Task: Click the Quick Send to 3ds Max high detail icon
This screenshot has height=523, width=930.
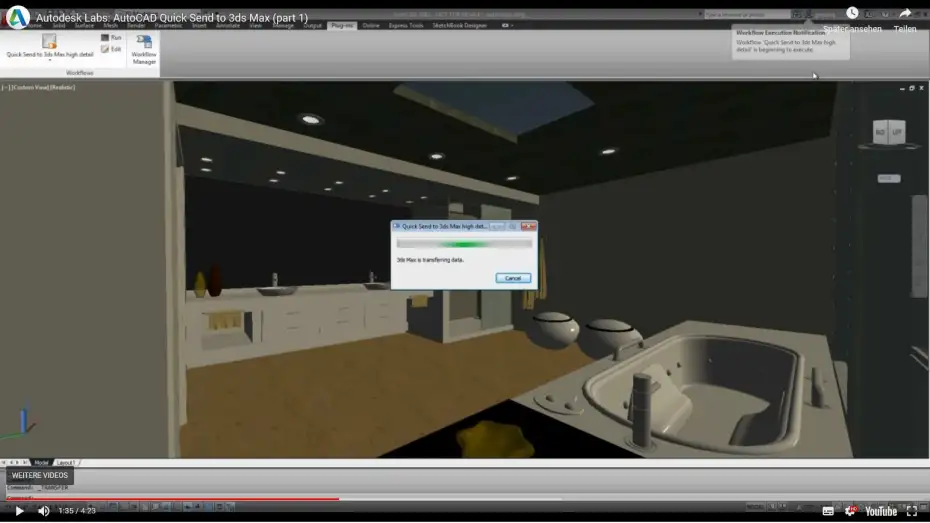Action: pyautogui.click(x=49, y=41)
